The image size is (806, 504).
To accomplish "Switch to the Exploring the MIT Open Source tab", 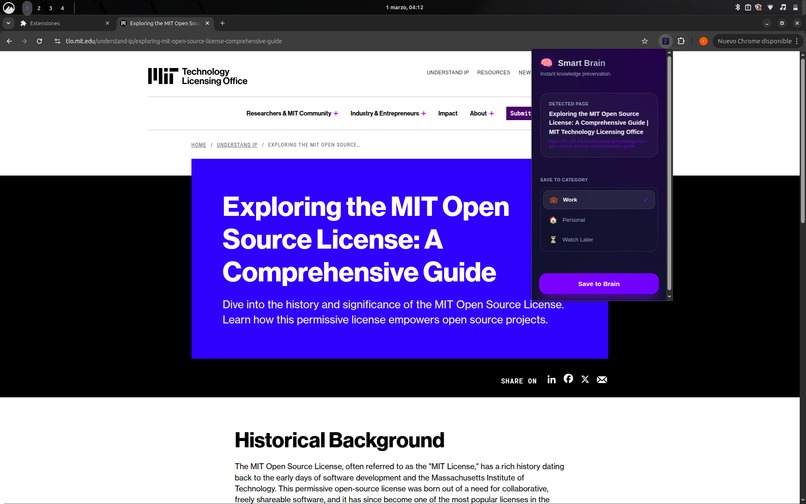I will [164, 23].
